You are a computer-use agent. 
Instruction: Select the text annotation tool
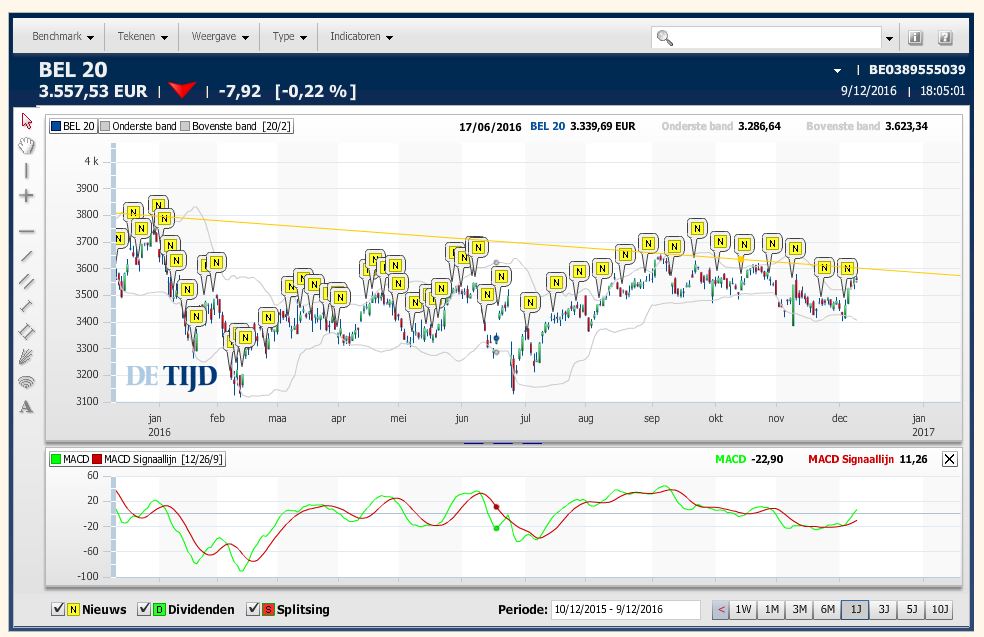(27, 406)
